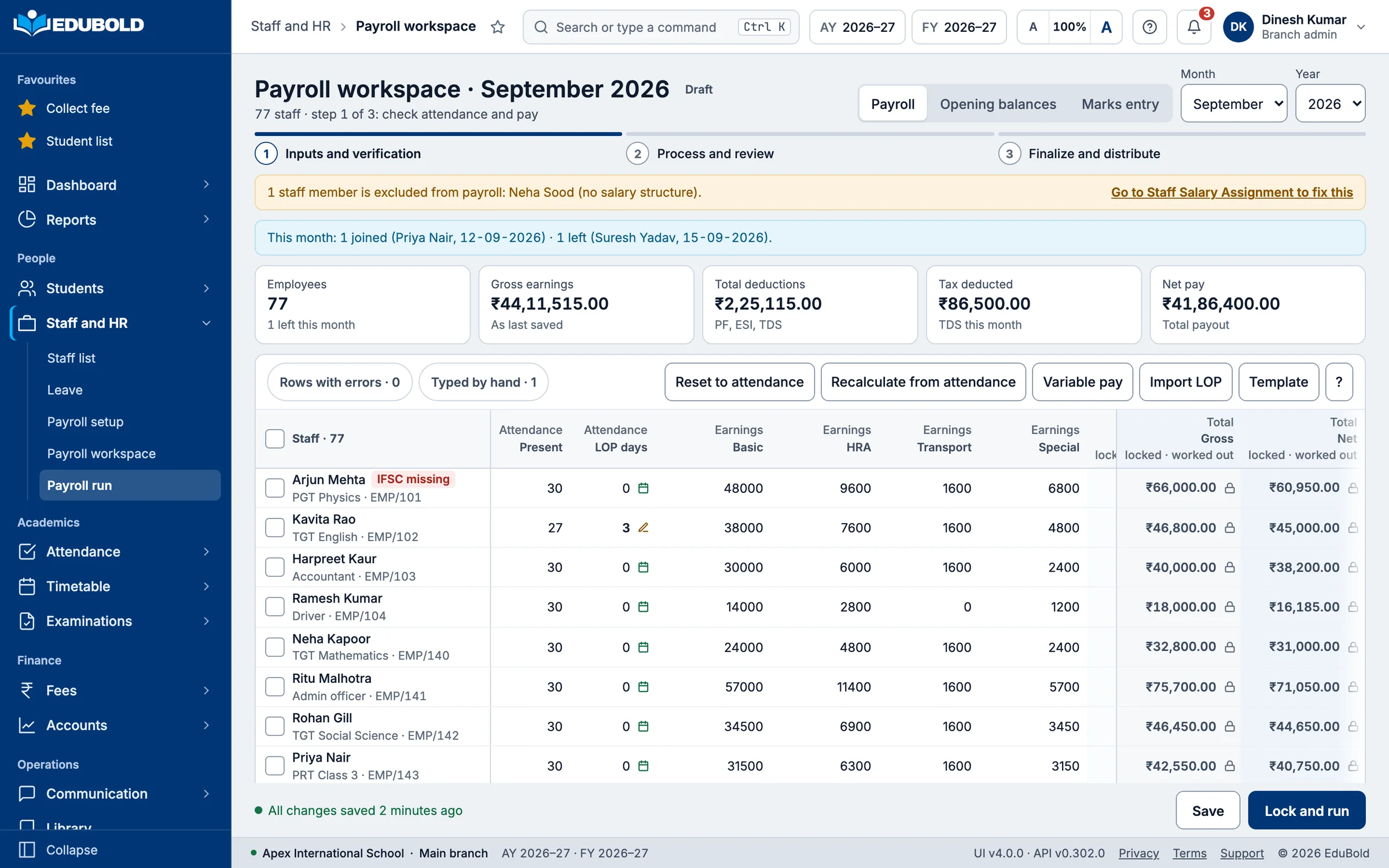This screenshot has width=1389, height=868.
Task: Tick the checkbox for Harpreet Kaur
Action: click(275, 567)
